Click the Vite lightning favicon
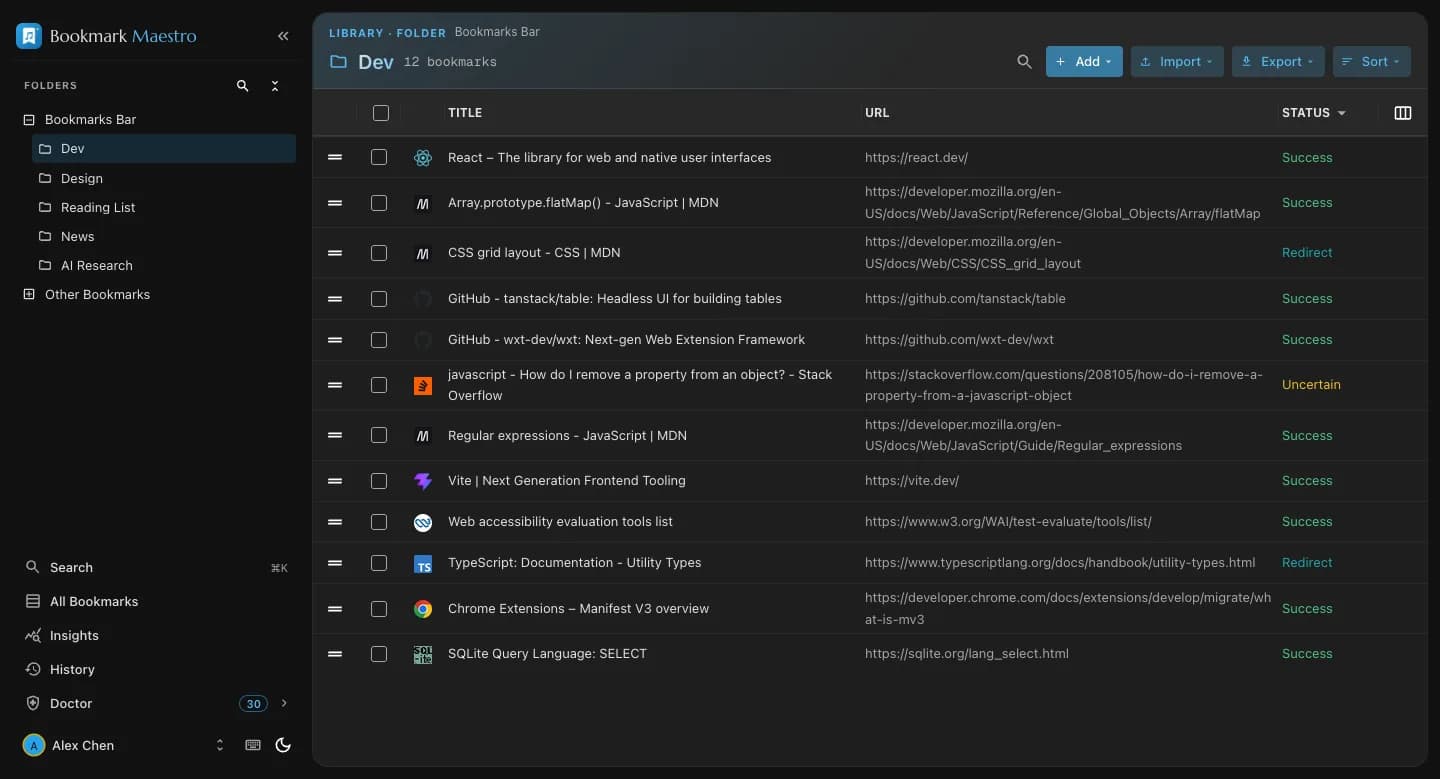This screenshot has width=1440, height=779. point(423,481)
